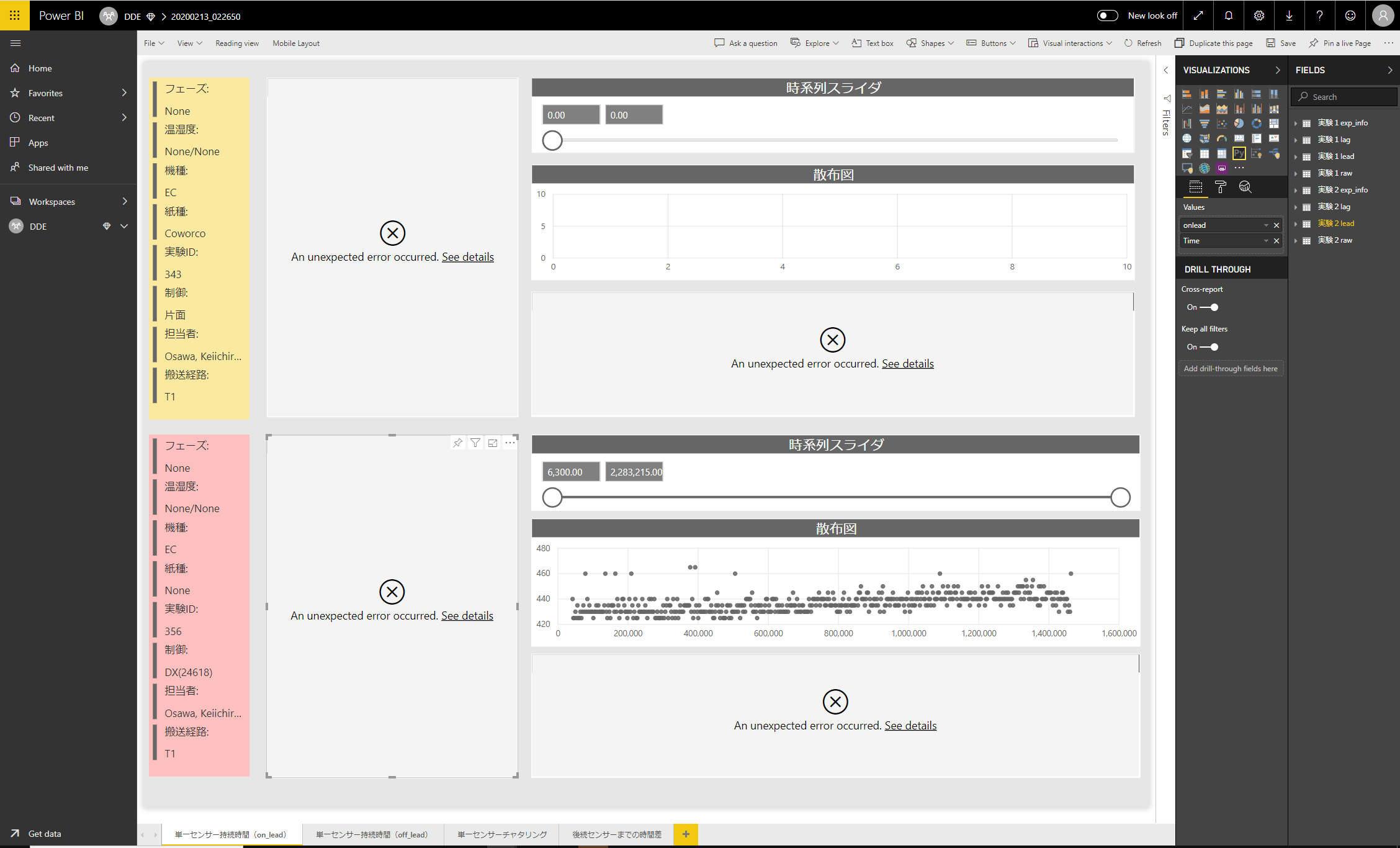Open the Analytics magnifier tab
This screenshot has height=848, width=1400.
[1245, 187]
